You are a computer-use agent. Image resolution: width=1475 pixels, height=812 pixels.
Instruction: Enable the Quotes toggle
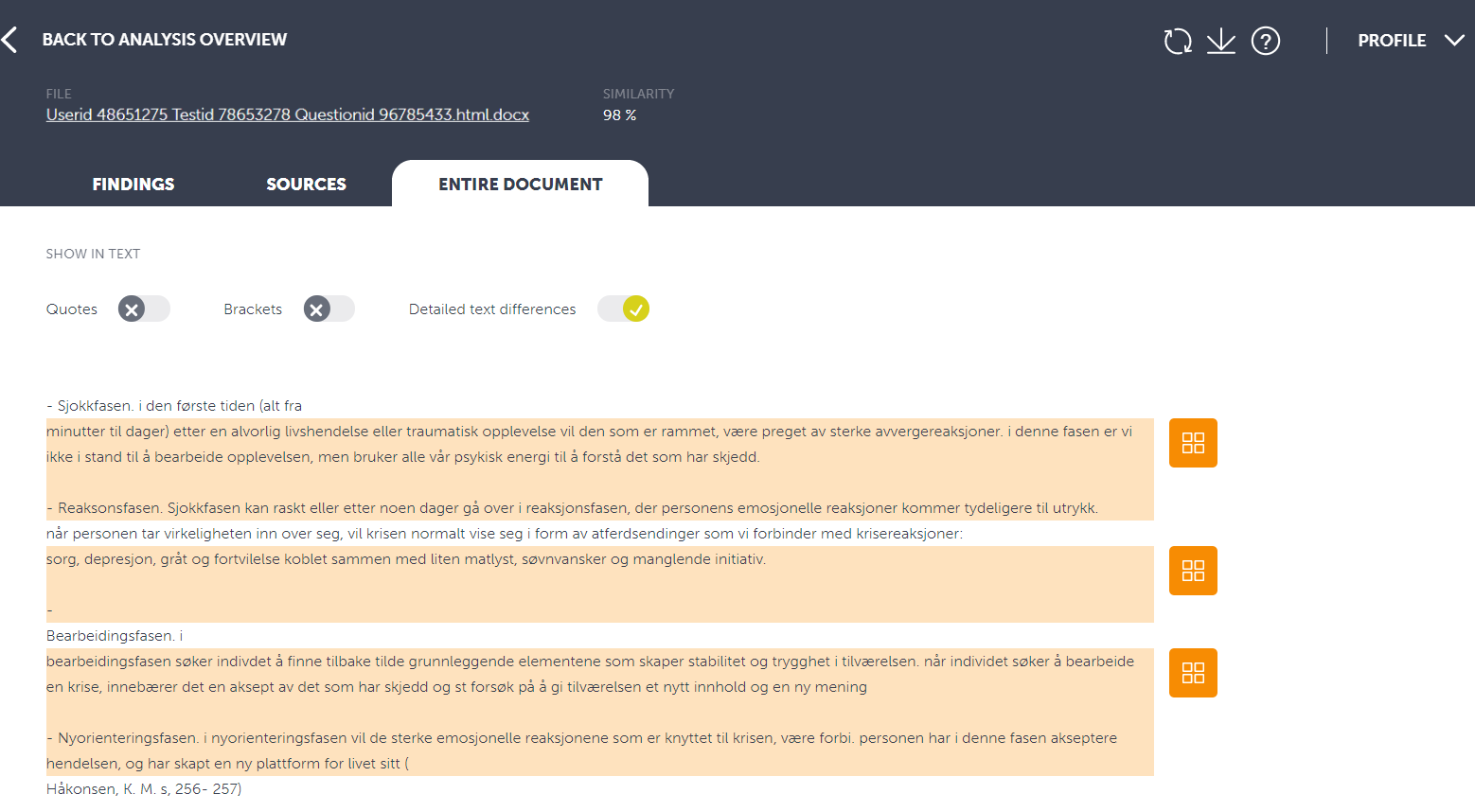pos(144,309)
